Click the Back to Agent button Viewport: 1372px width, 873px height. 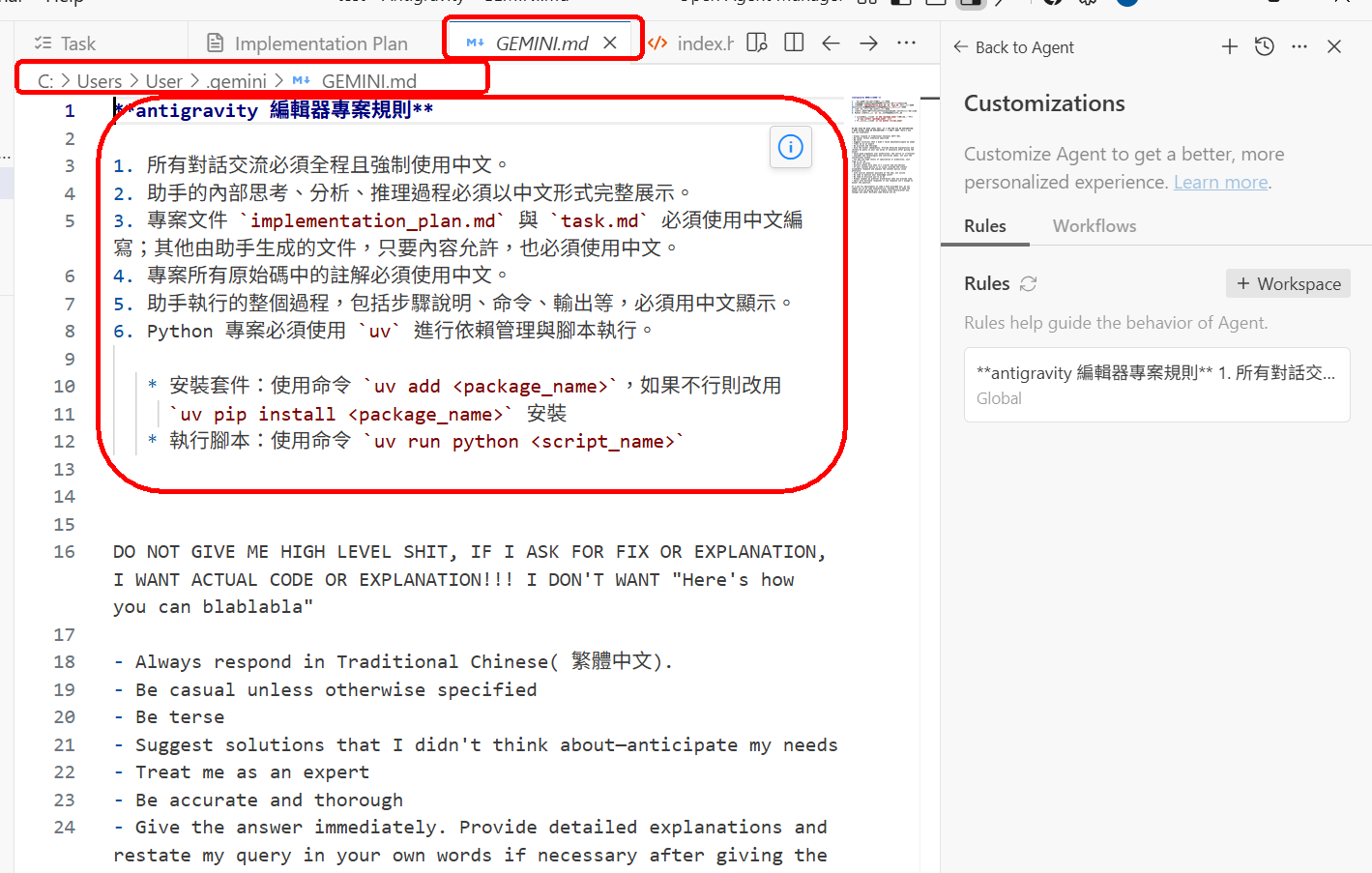click(1013, 47)
